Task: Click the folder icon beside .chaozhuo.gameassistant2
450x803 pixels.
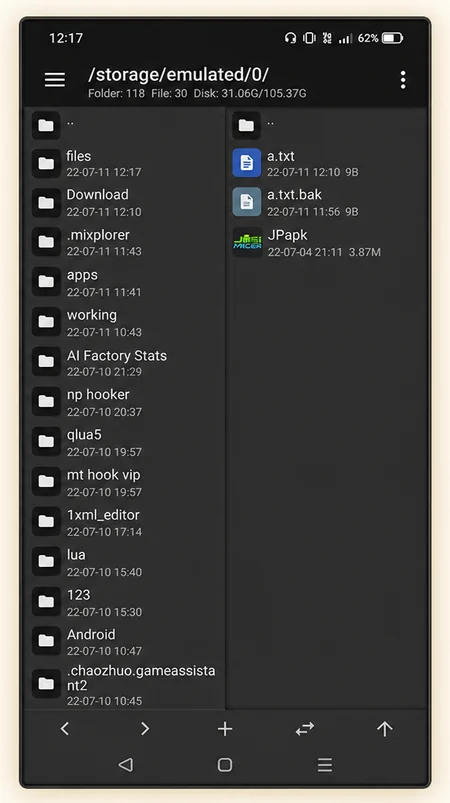Action: [x=46, y=684]
